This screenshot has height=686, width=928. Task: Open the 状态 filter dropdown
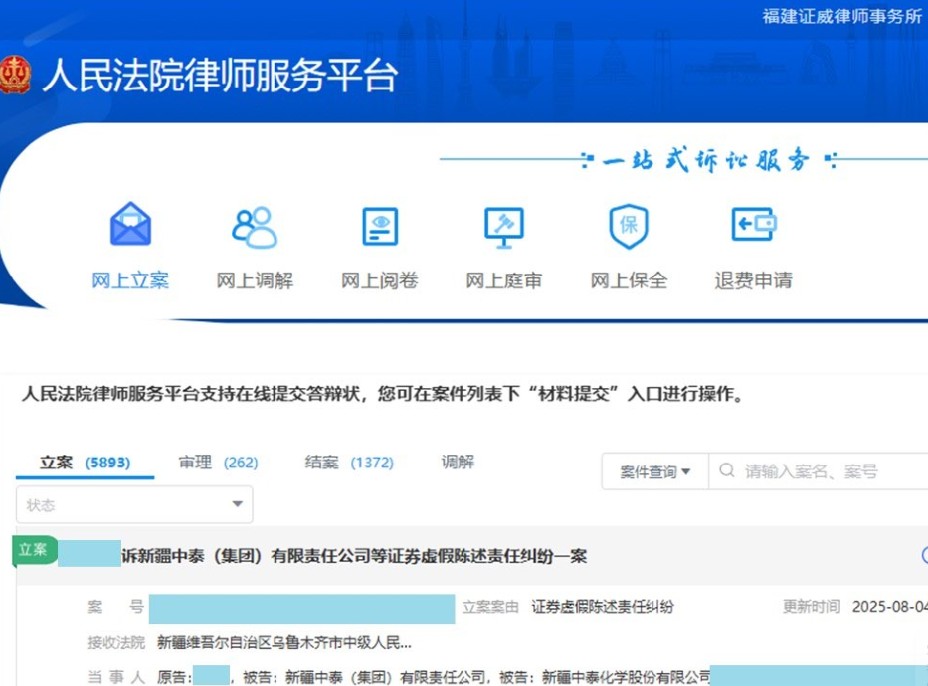click(134, 504)
